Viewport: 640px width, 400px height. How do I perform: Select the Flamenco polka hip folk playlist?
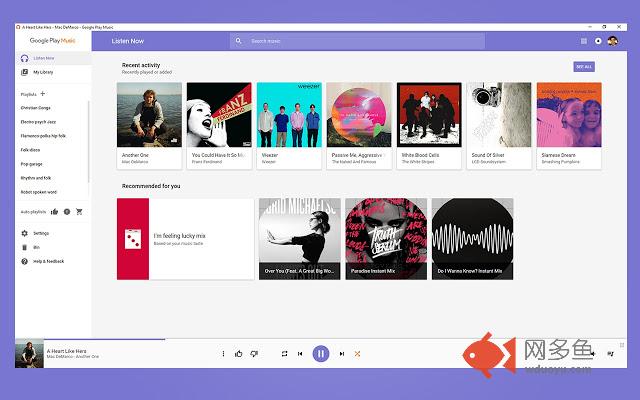pyautogui.click(x=43, y=136)
